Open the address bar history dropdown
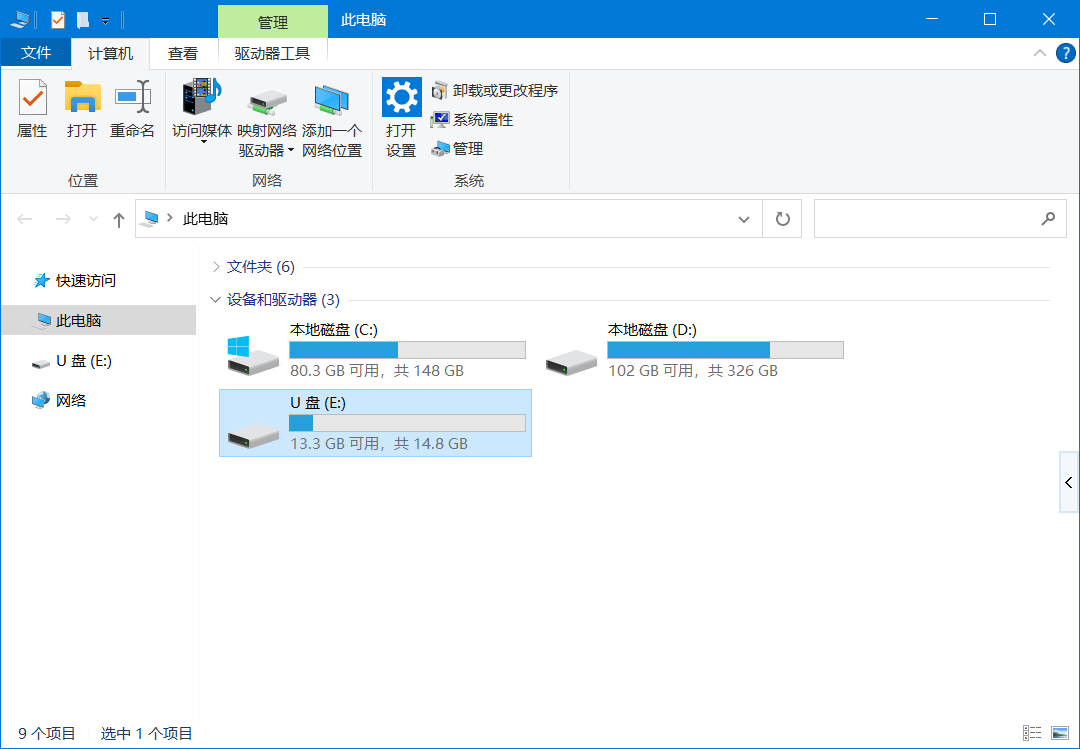The height and width of the screenshot is (749, 1080). pos(744,219)
